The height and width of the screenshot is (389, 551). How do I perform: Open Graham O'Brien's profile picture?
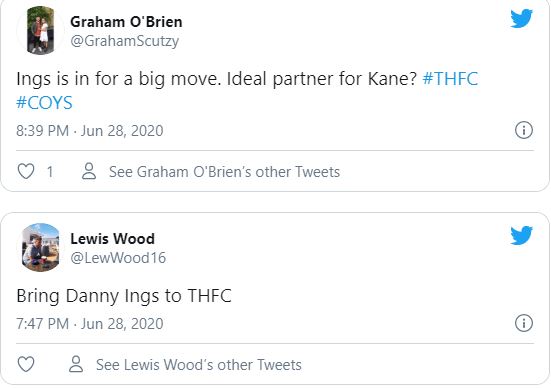click(x=40, y=31)
